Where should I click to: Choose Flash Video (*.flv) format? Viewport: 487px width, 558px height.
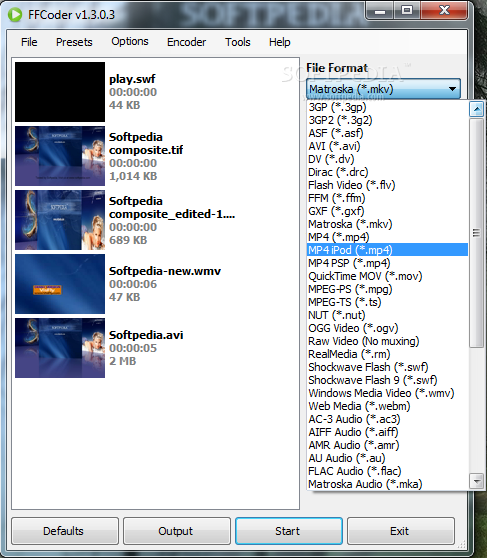point(387,185)
